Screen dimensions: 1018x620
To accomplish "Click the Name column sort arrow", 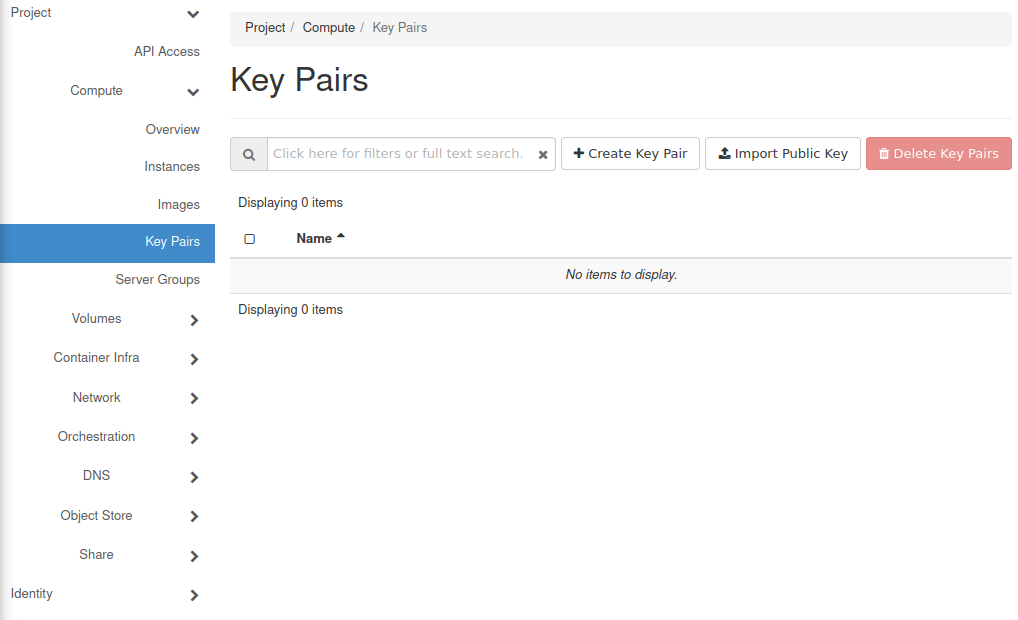I will [x=341, y=237].
